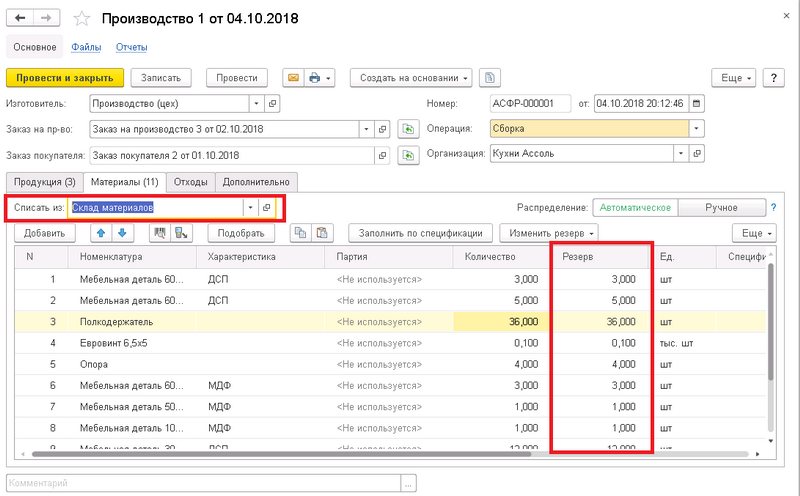800x496 pixels.
Task: Click the printer icon in the toolbar
Action: click(x=315, y=78)
